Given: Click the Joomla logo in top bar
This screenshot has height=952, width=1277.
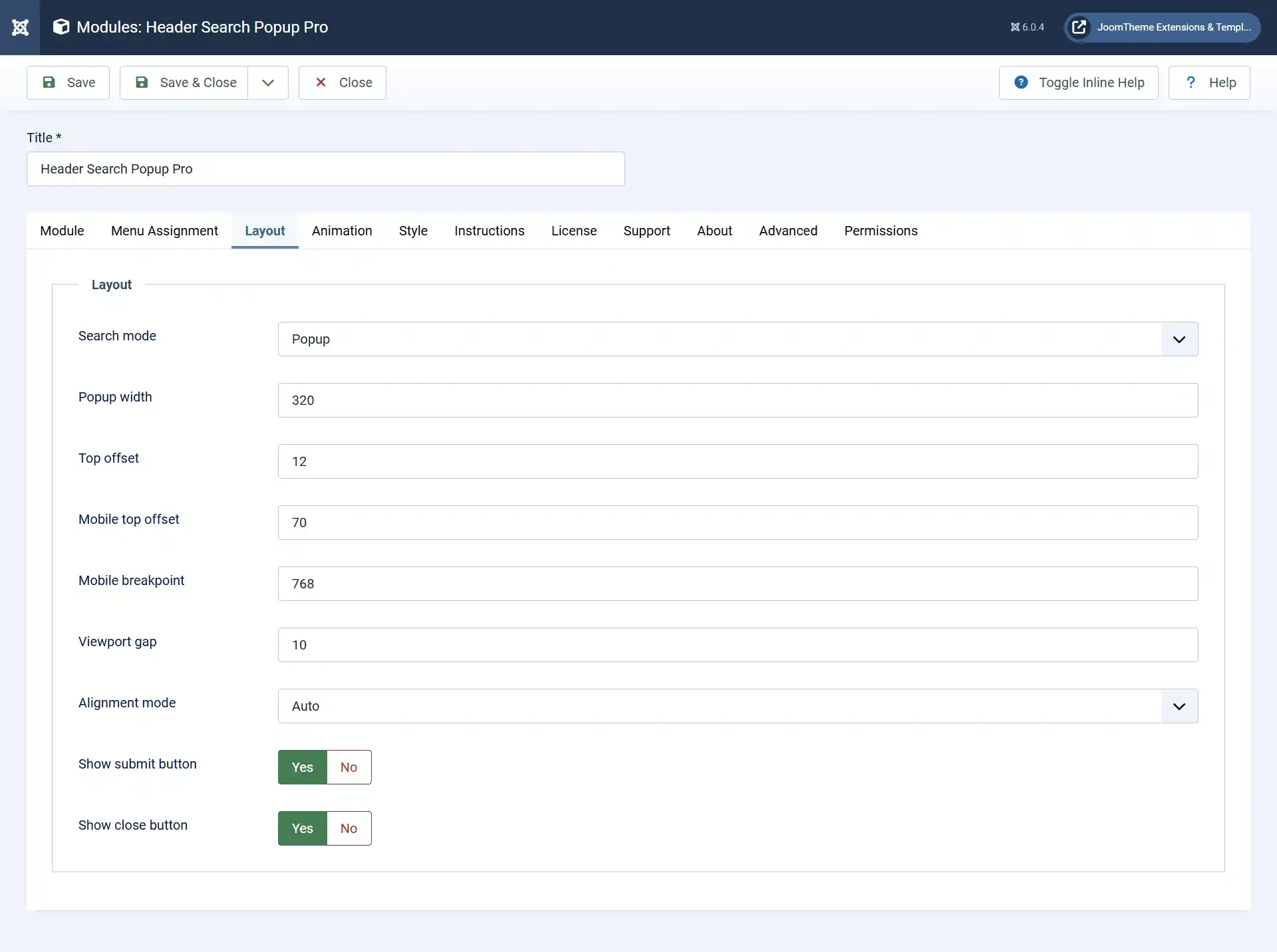Looking at the screenshot, I should coord(21,27).
